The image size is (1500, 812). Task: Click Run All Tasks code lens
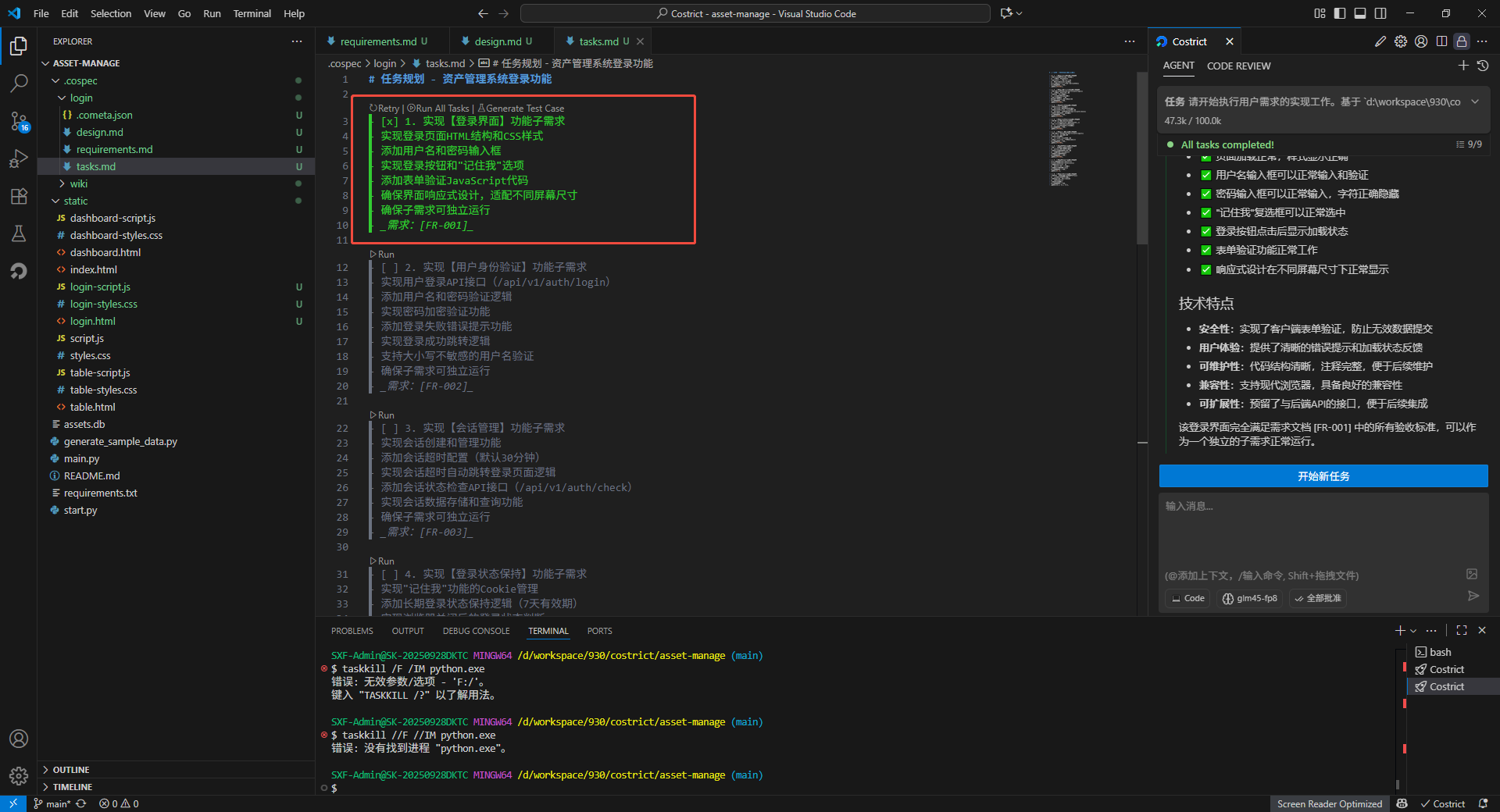point(441,109)
